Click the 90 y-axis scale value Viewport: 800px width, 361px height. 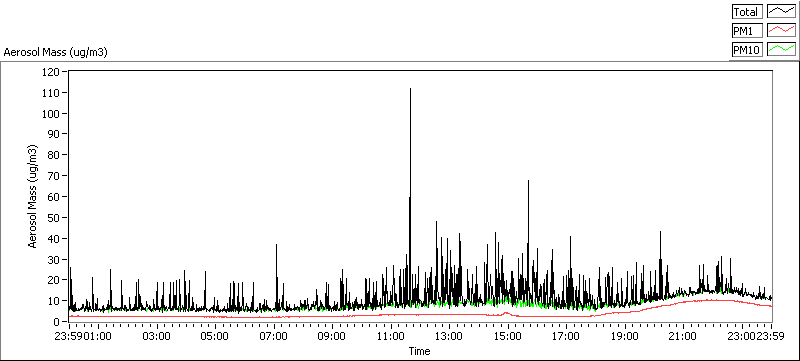click(x=54, y=134)
